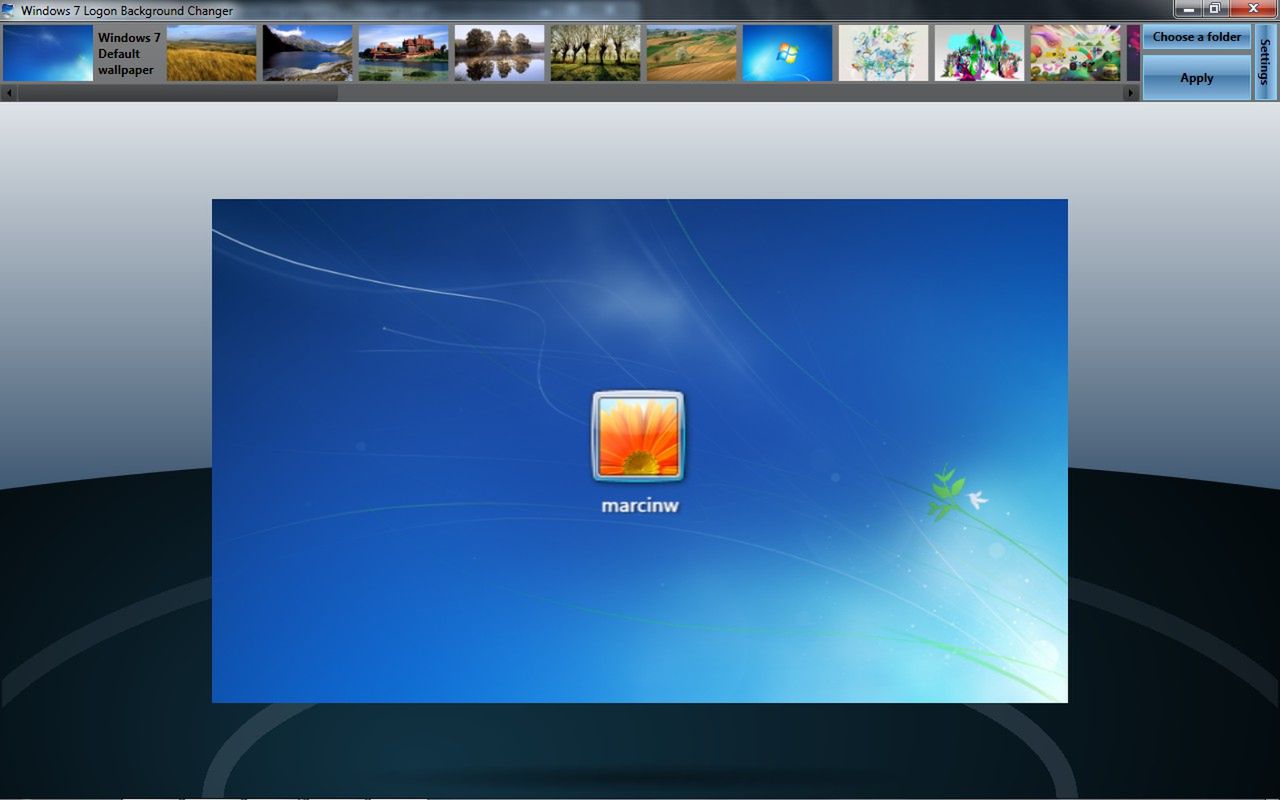
Task: Click the thumbnail strip scrollbar thumb
Action: [177, 93]
